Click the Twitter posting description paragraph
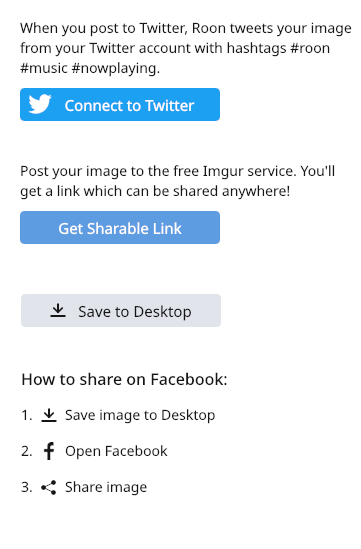 pyautogui.click(x=186, y=48)
